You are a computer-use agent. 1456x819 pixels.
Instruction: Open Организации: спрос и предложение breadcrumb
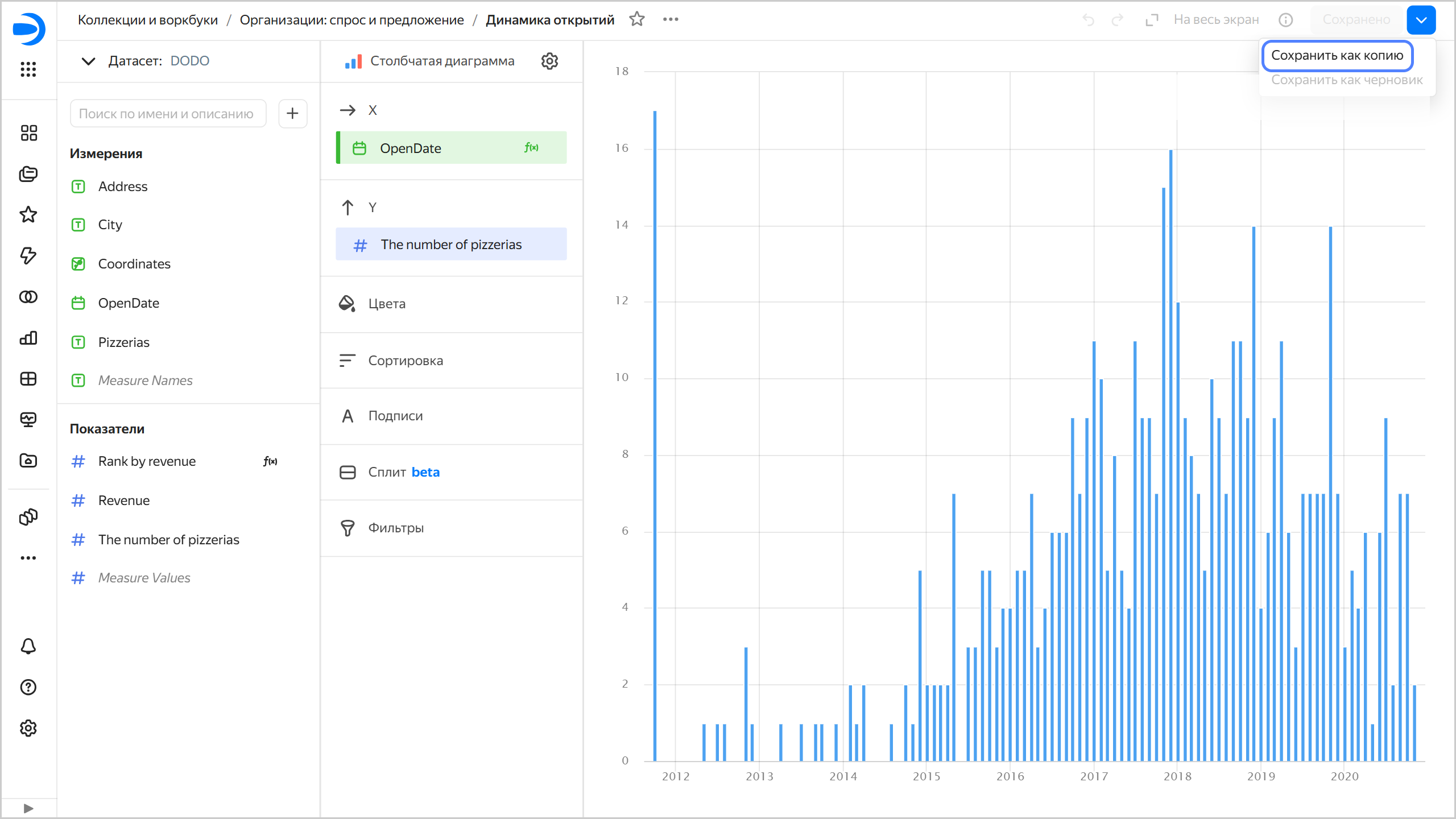351,20
